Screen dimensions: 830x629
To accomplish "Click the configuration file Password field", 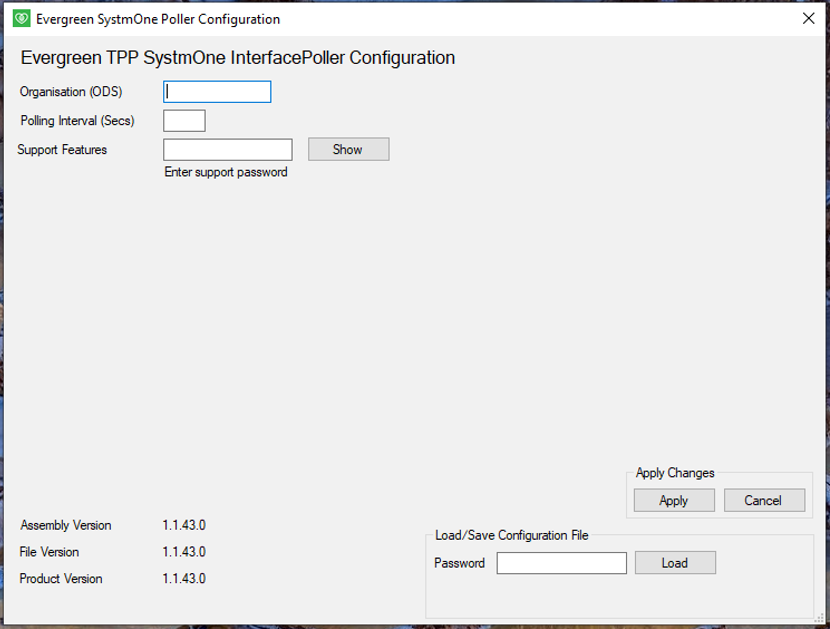I will pos(562,563).
